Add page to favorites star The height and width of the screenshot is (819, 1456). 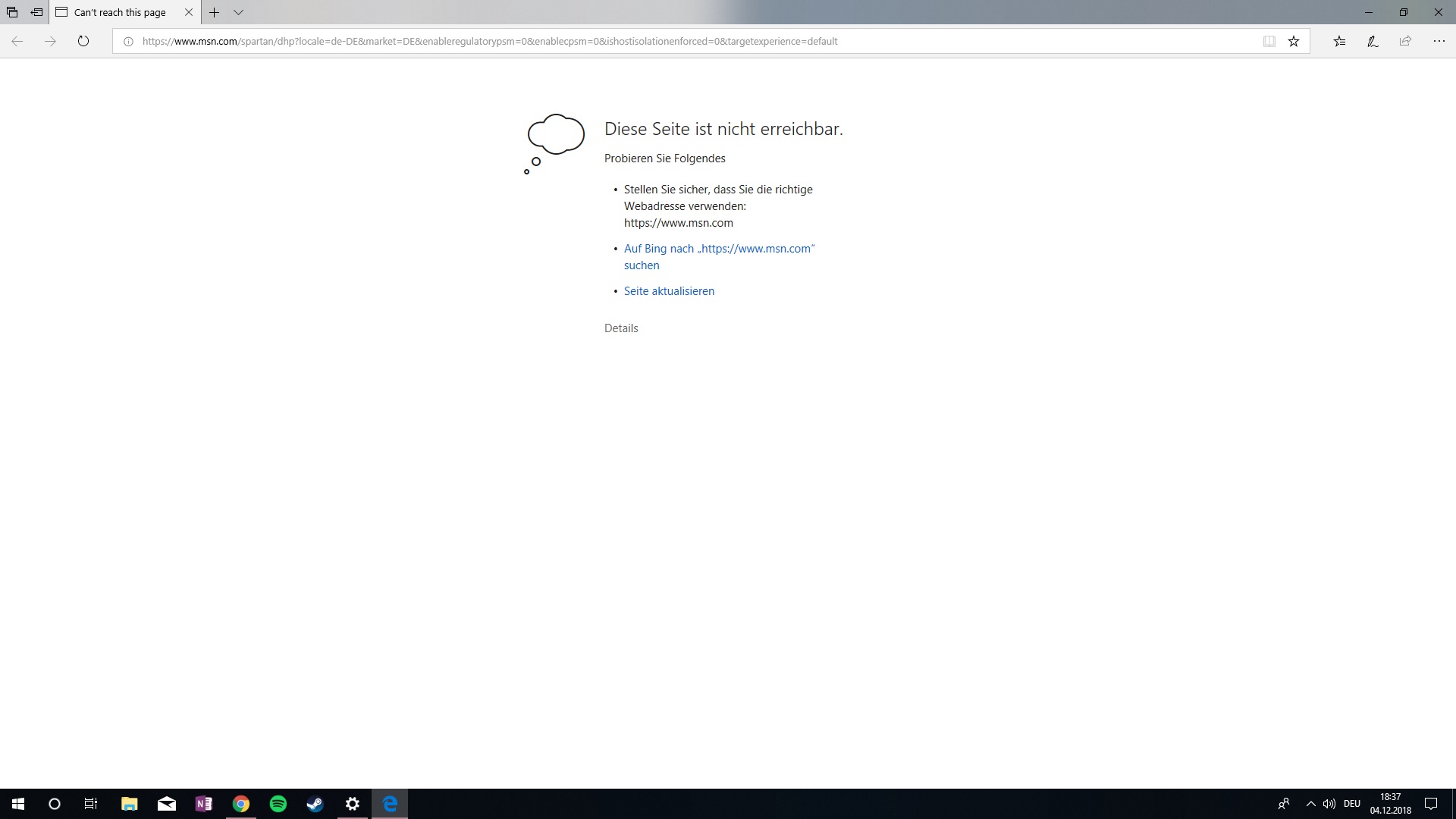1294,42
